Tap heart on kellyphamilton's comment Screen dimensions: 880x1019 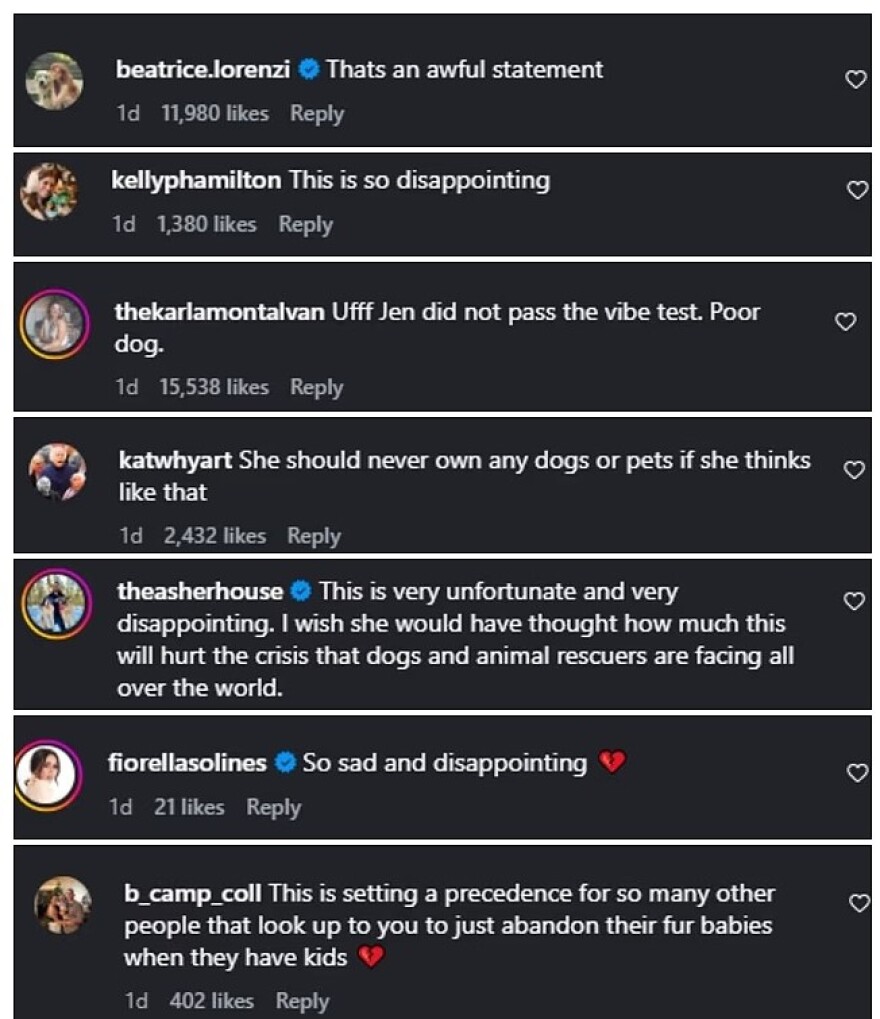857,190
